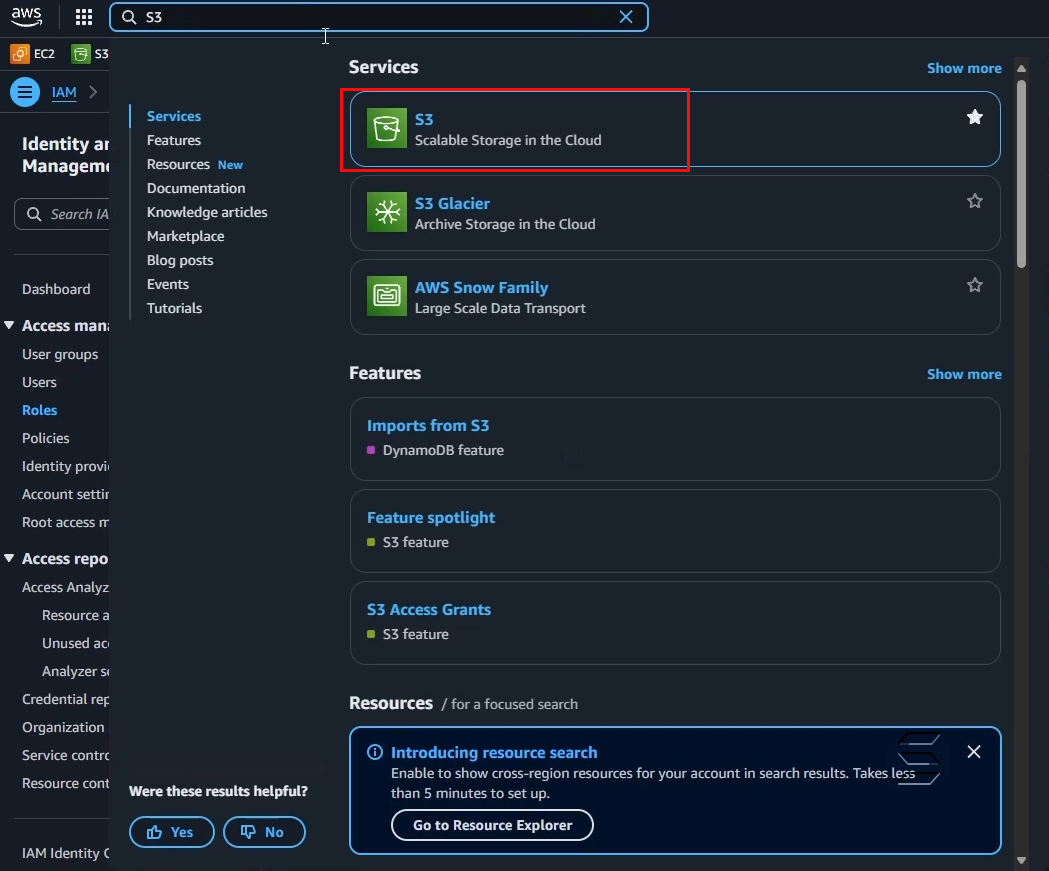This screenshot has height=871, width=1049.
Task: Open the EC2 shortcut in the favorites bar
Action: tap(33, 54)
